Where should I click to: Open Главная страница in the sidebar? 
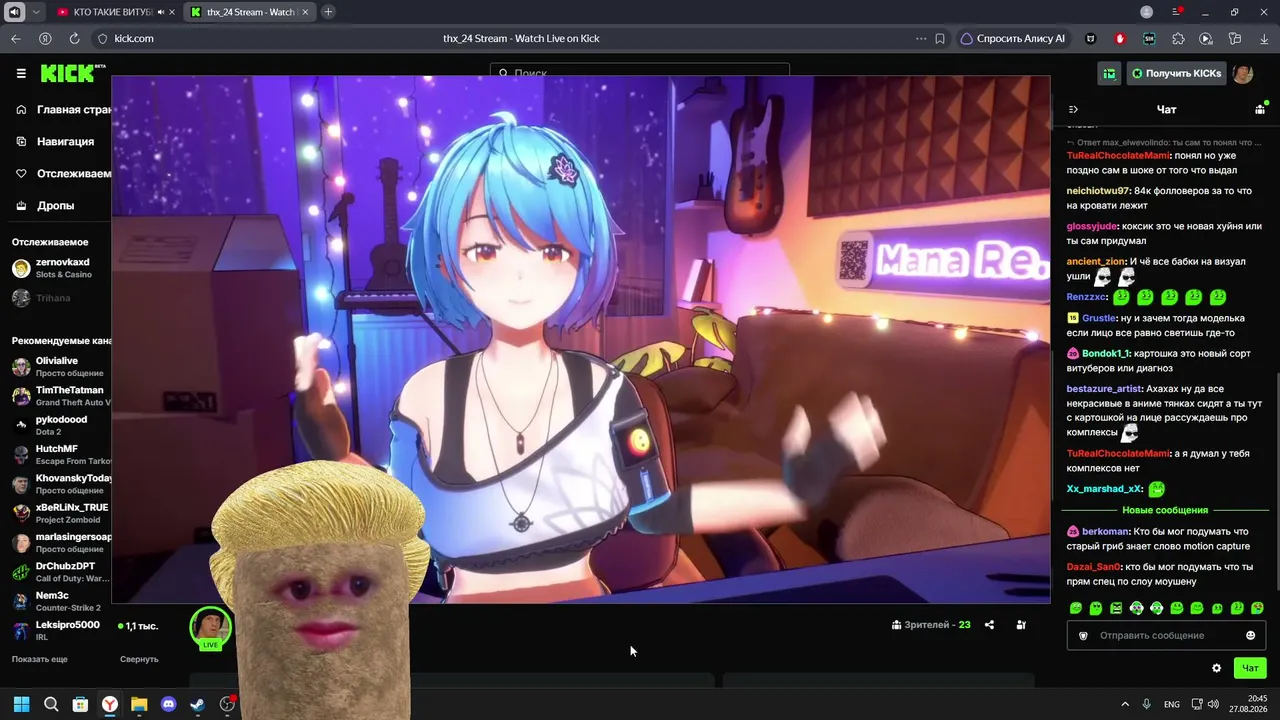pyautogui.click(x=62, y=110)
